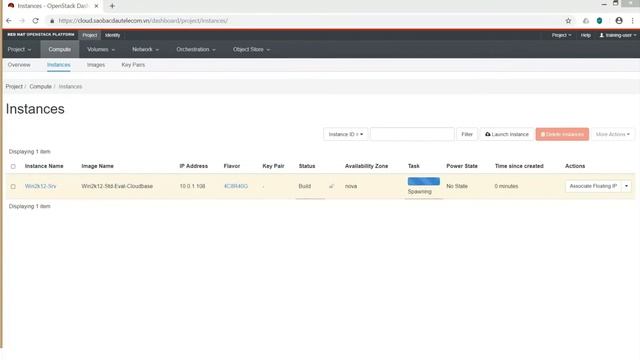Image resolution: width=640 pixels, height=360 pixels.
Task: Close the Instances OpenStack tab
Action: click(96, 6)
